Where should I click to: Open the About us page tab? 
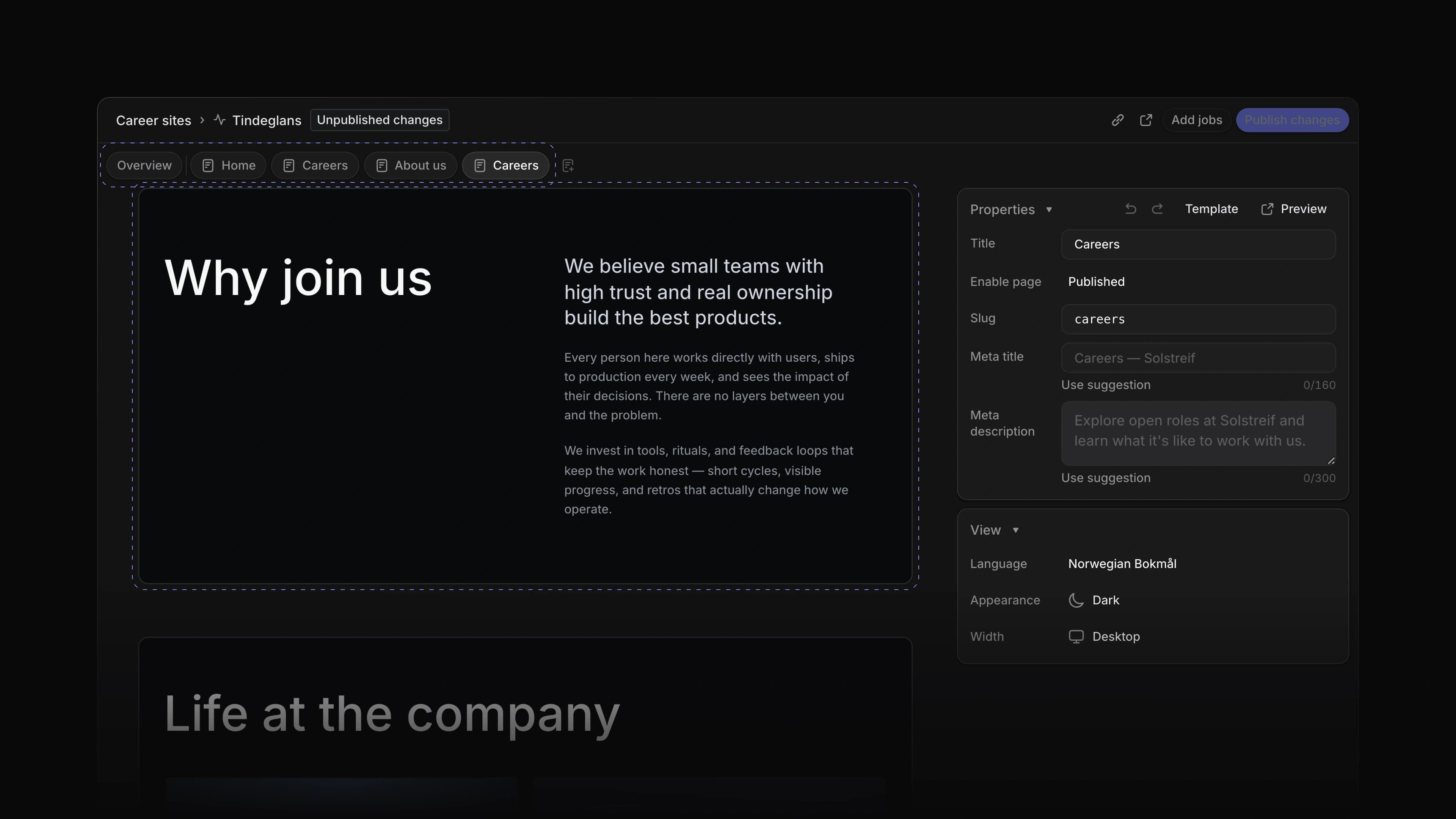[x=410, y=166]
